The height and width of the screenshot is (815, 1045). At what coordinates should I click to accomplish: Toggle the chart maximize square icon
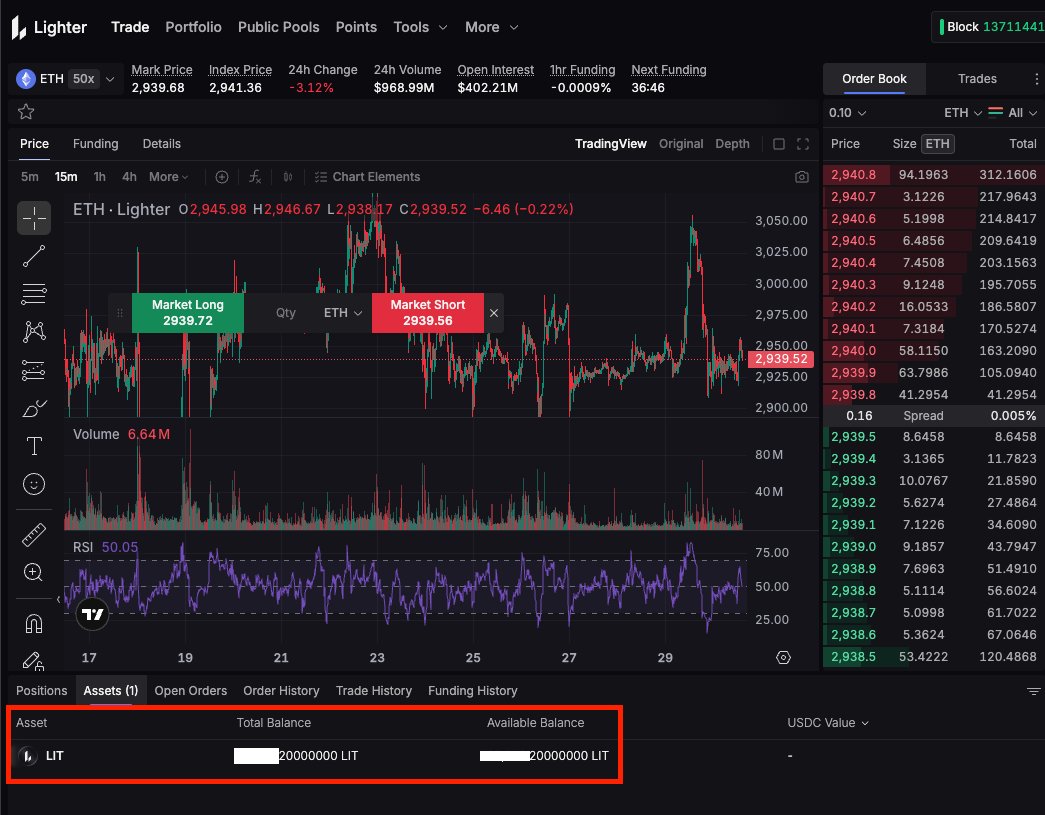(x=778, y=144)
